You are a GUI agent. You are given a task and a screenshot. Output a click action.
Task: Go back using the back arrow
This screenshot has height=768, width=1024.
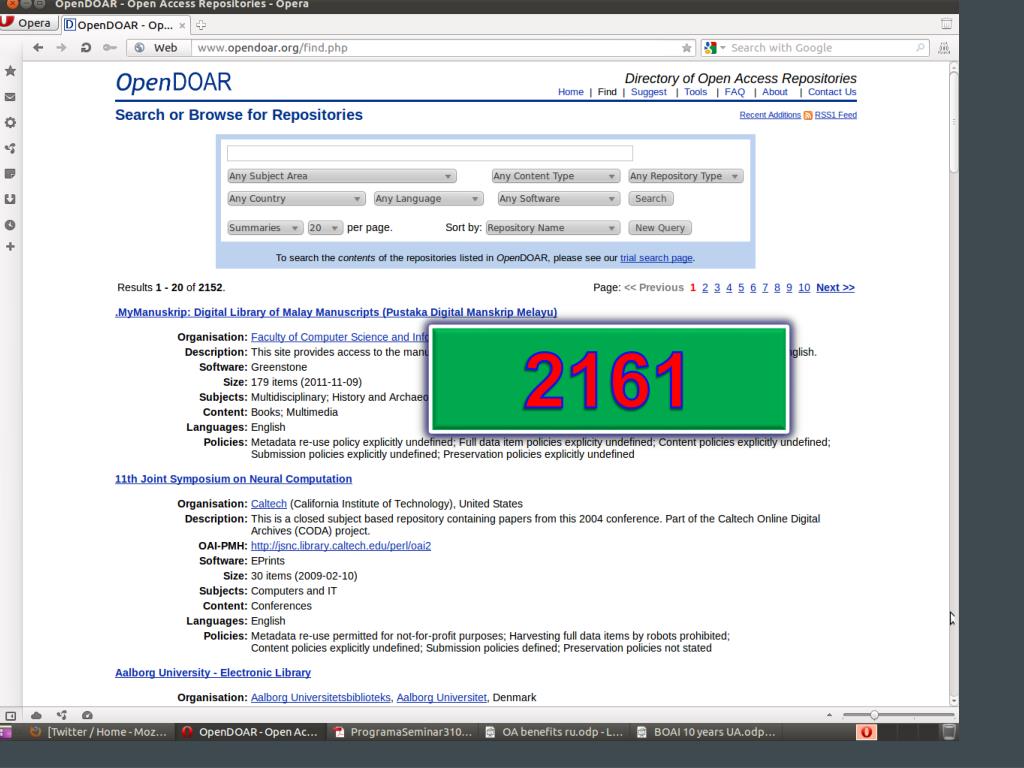click(39, 48)
